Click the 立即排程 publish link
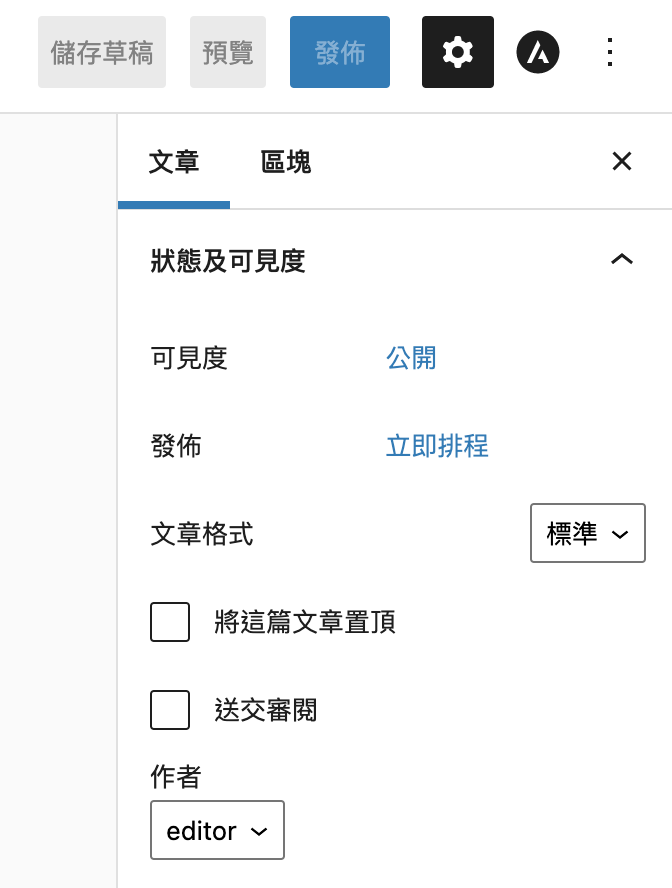Screen dimensions: 672x888 pos(437,445)
